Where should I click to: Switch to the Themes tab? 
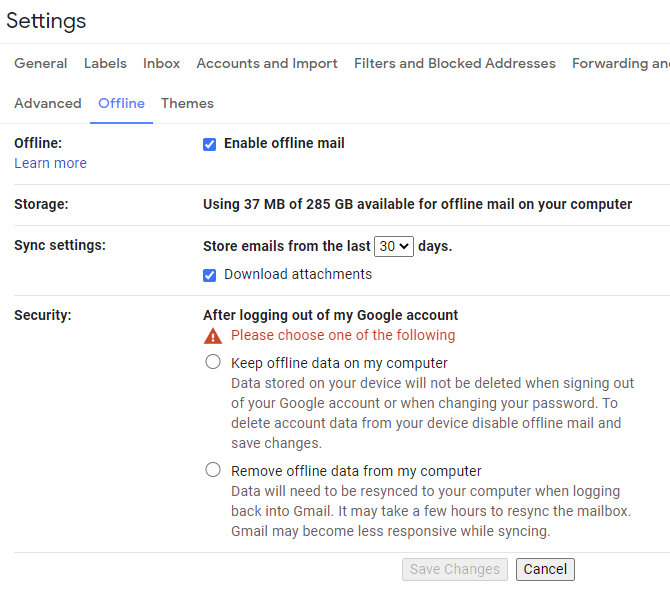[187, 103]
